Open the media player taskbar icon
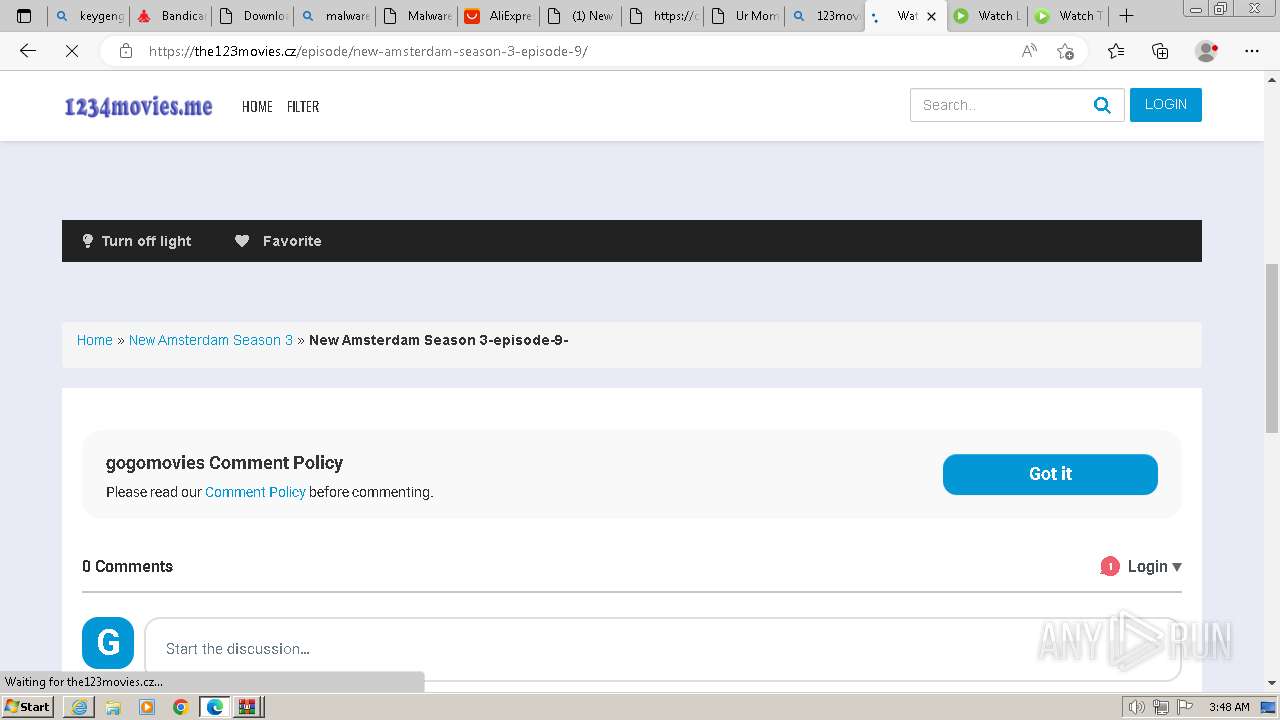Screen dimensions: 1280x720 pos(147,707)
